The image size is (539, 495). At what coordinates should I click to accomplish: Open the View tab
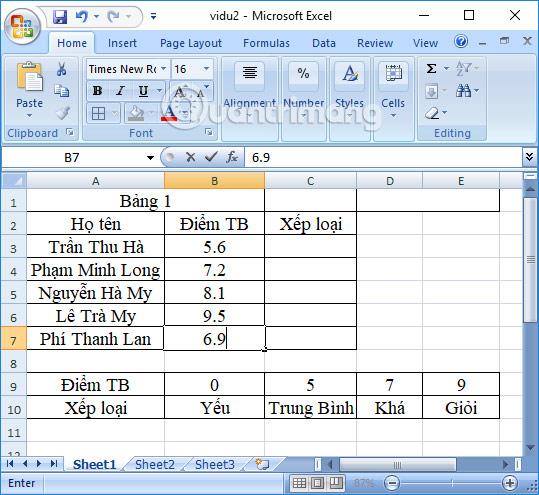point(425,43)
